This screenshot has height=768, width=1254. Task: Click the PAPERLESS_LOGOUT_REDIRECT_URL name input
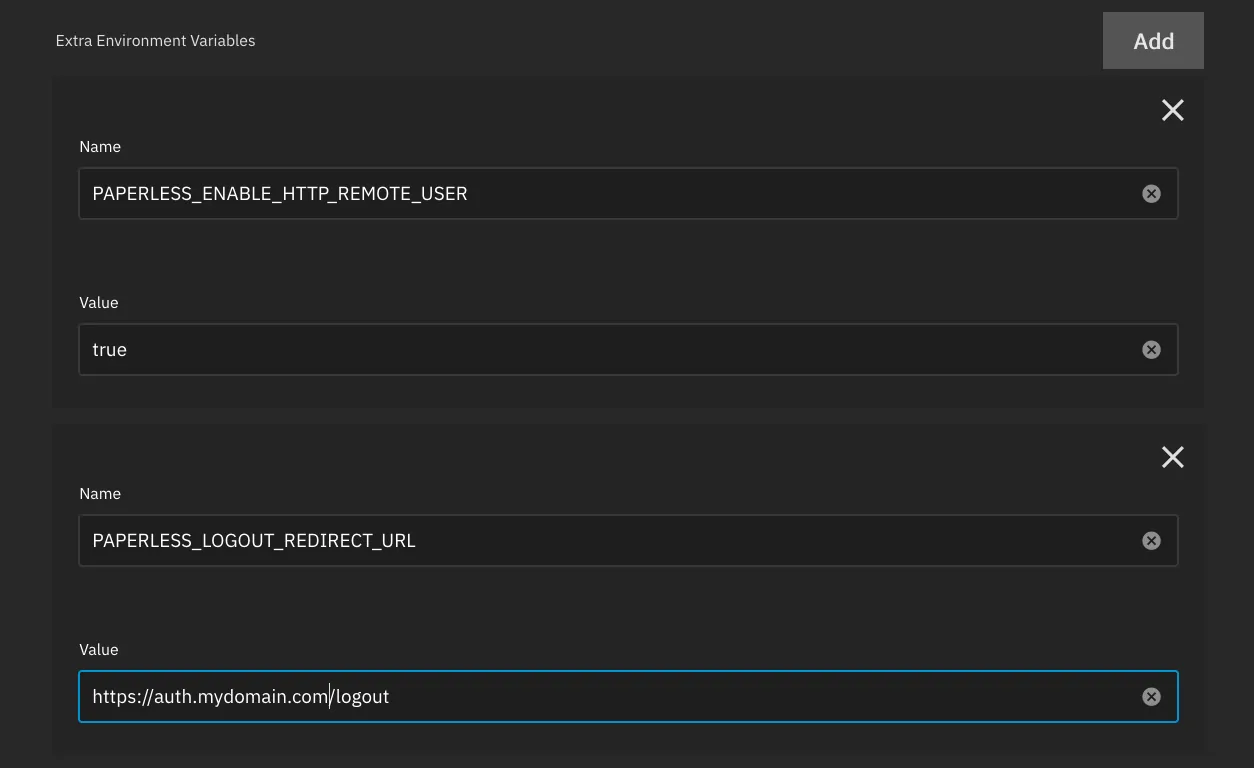[600, 540]
